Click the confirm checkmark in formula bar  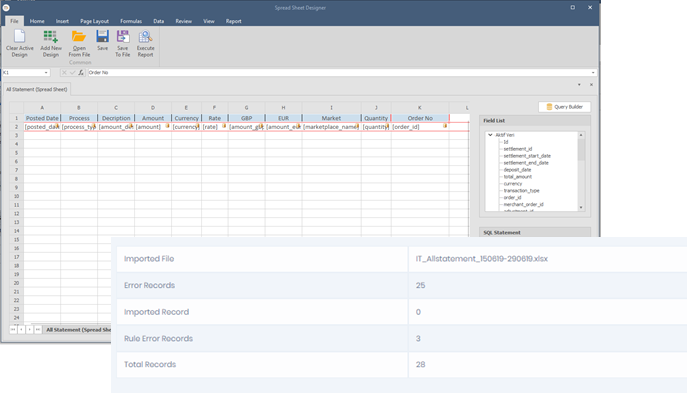click(72, 73)
